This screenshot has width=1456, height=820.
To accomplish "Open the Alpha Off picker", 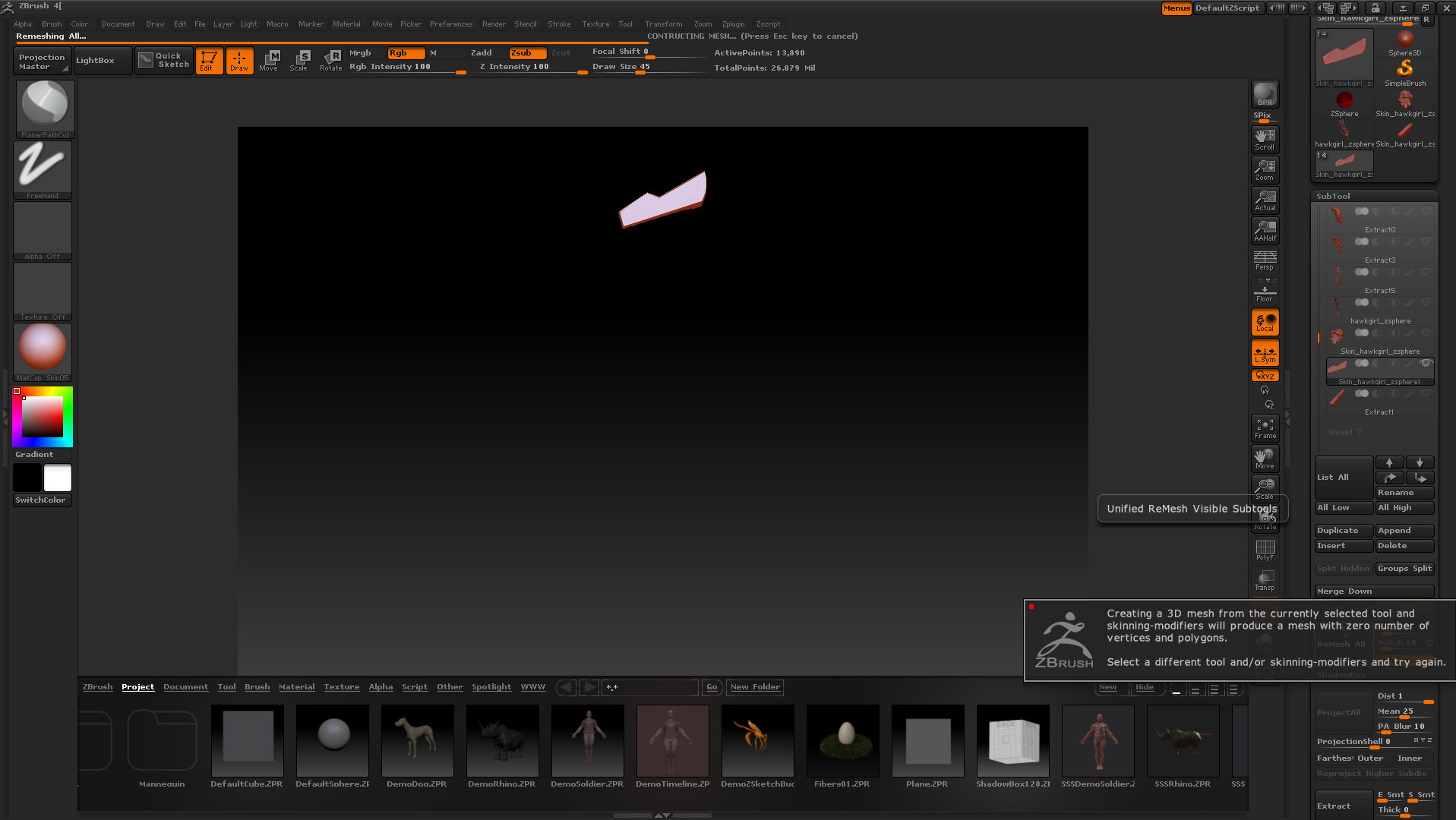I will pos(43,231).
